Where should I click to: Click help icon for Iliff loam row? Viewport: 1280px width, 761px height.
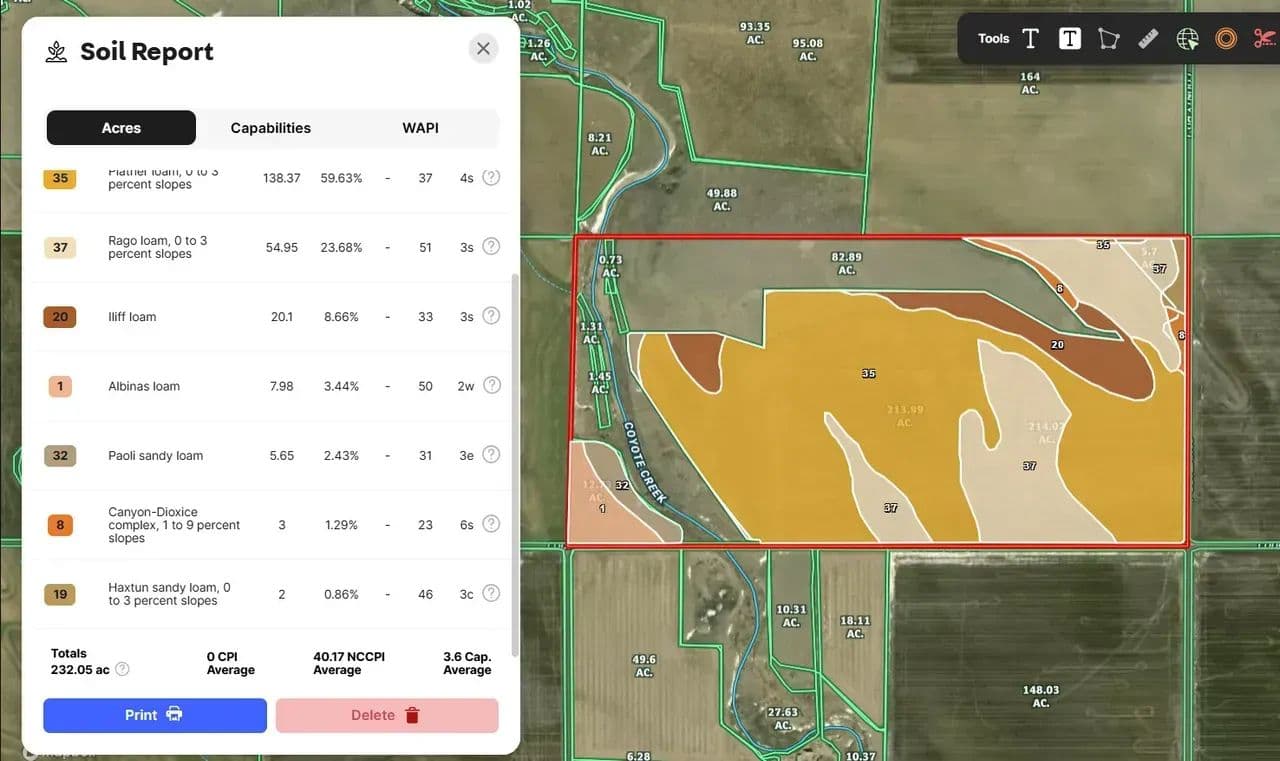pyautogui.click(x=491, y=316)
